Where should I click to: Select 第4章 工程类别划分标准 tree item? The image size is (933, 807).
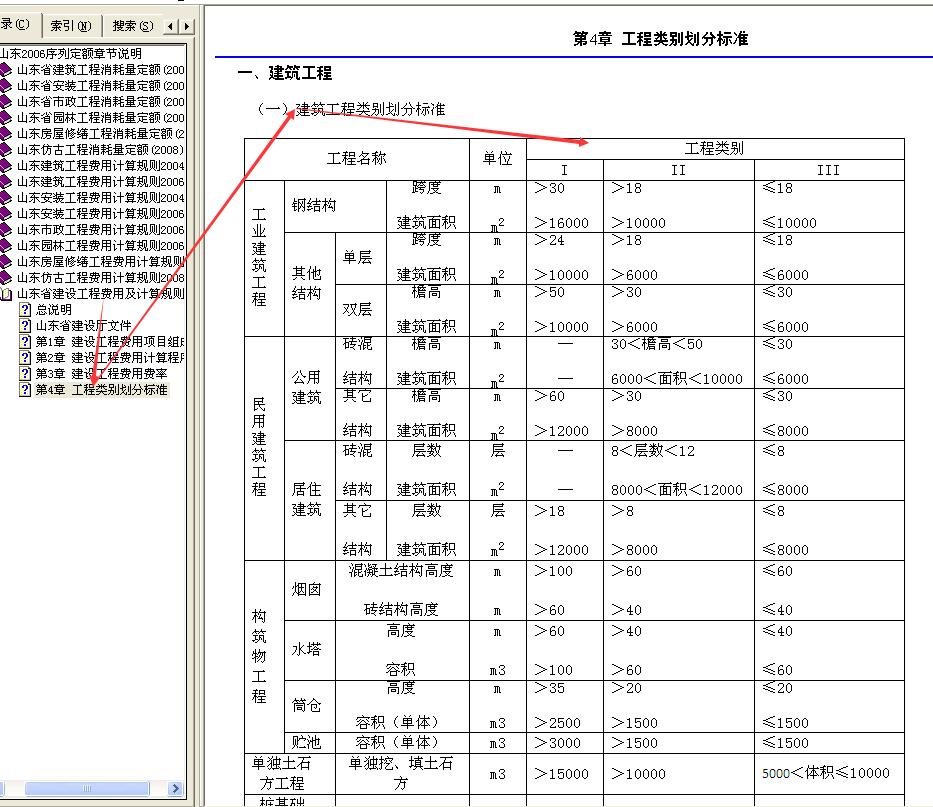pos(102,390)
